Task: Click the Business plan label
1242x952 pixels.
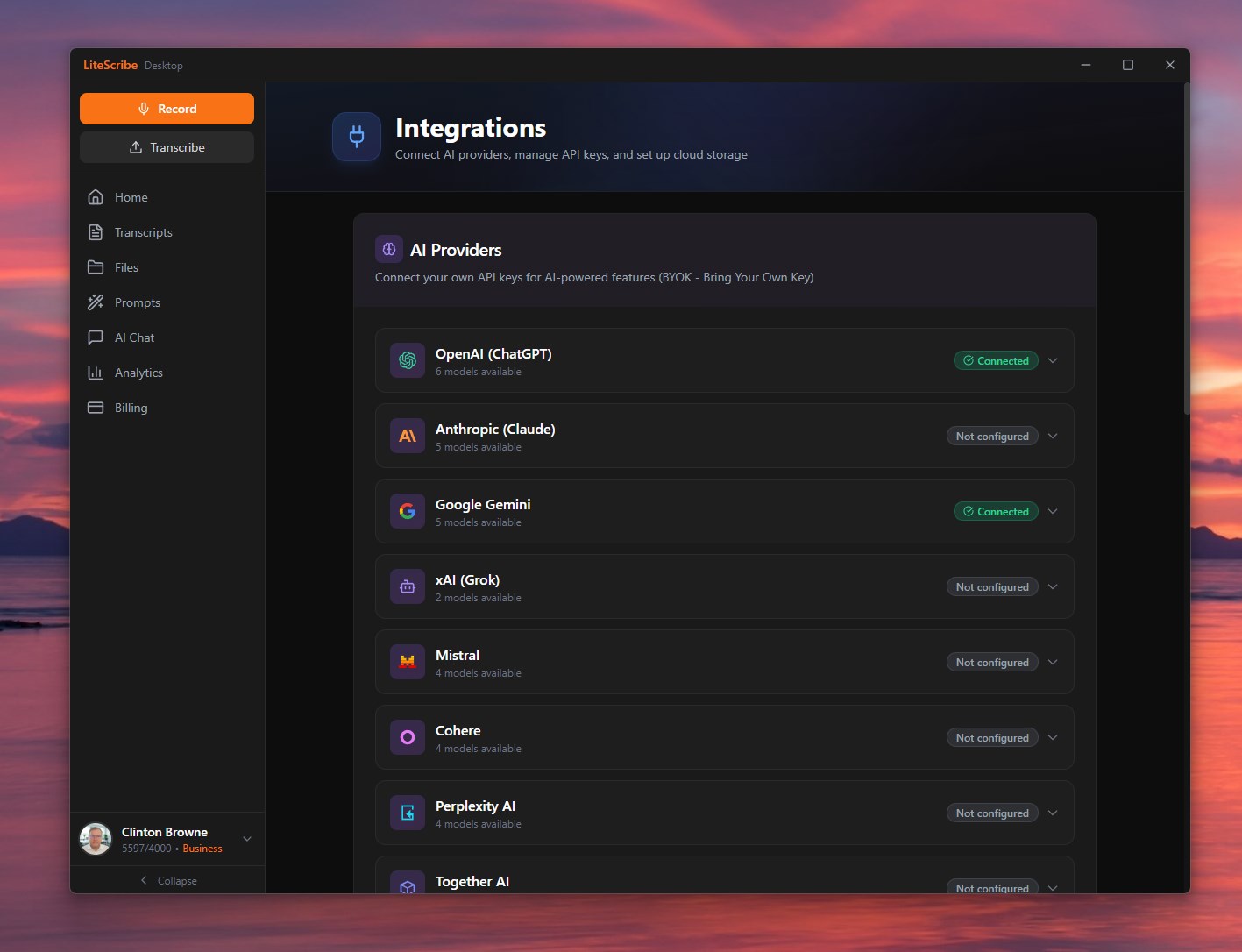Action: pyautogui.click(x=202, y=849)
